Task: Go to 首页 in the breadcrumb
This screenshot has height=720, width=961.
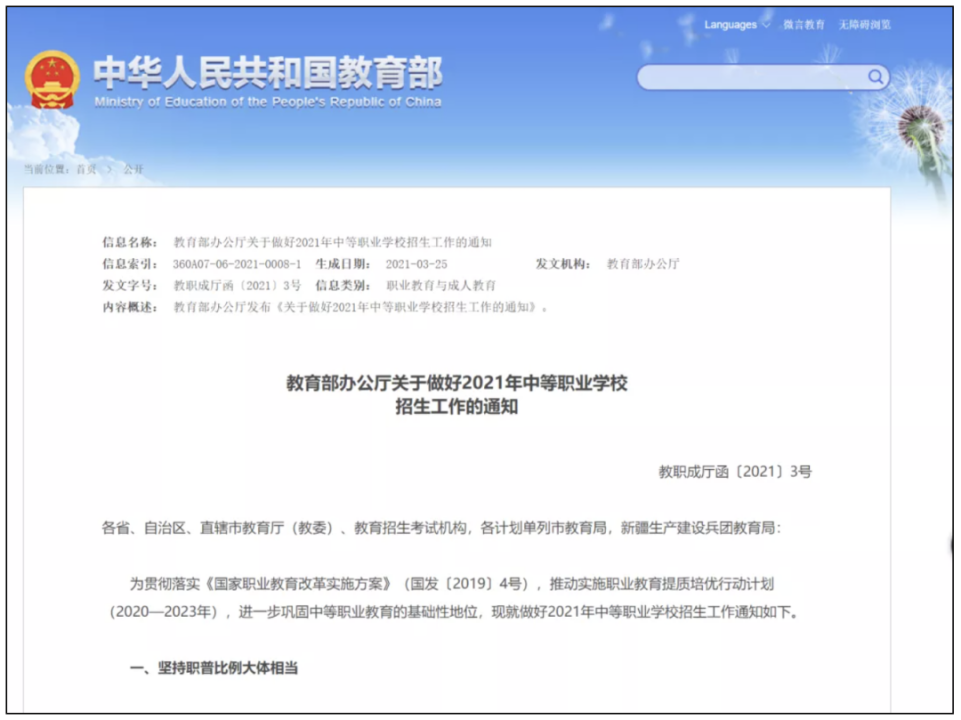Action: tap(86, 169)
